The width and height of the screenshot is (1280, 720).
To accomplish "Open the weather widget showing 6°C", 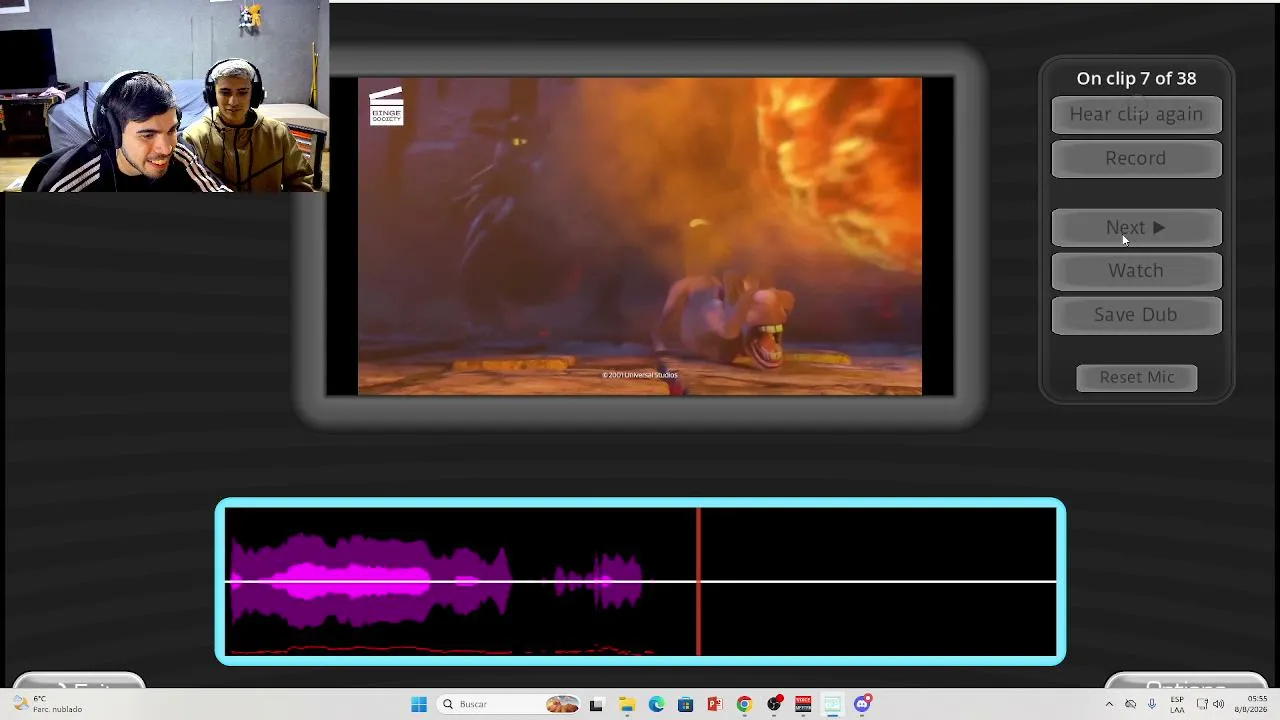I will pyautogui.click(x=48, y=704).
